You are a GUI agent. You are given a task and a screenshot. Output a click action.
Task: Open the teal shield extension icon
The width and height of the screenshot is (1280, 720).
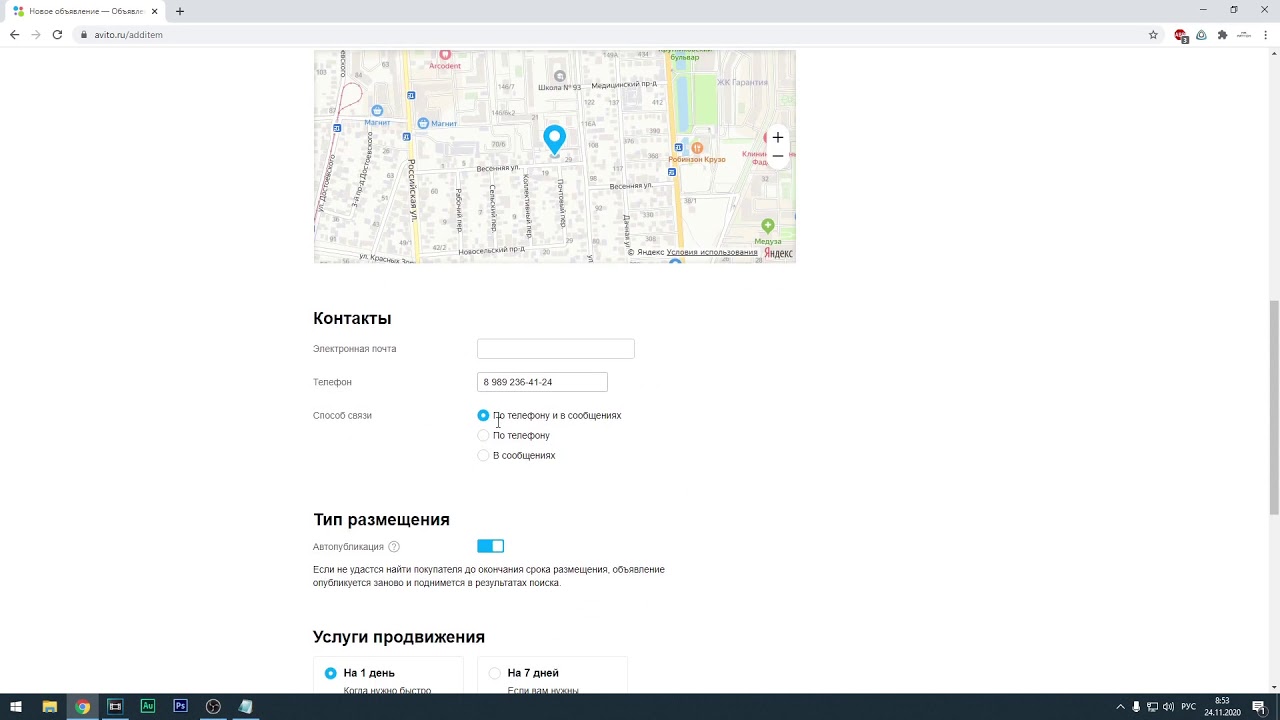click(1201, 34)
